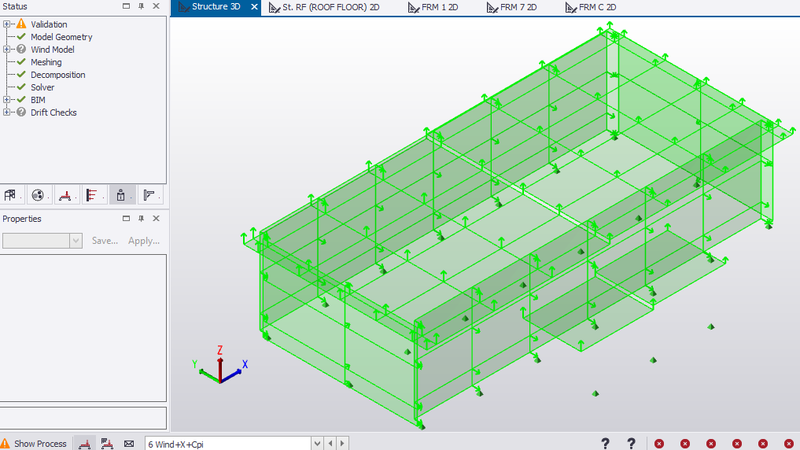Select the BIM status row
Image resolution: width=800 pixels, height=450 pixels.
[38, 99]
